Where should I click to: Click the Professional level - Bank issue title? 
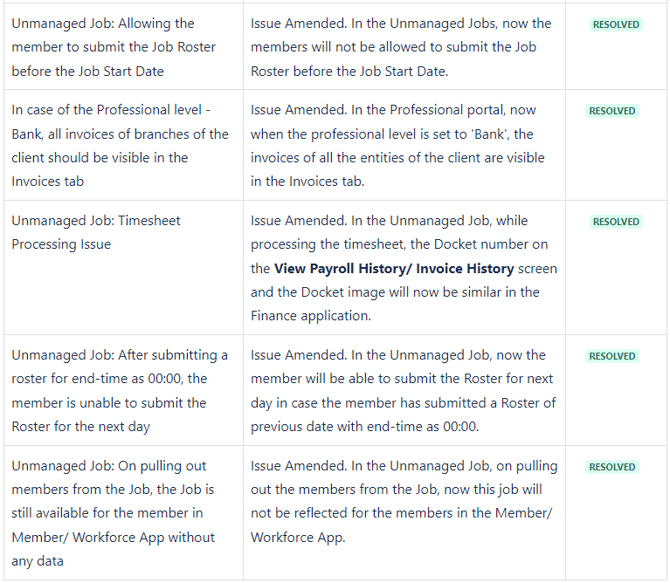(120, 145)
